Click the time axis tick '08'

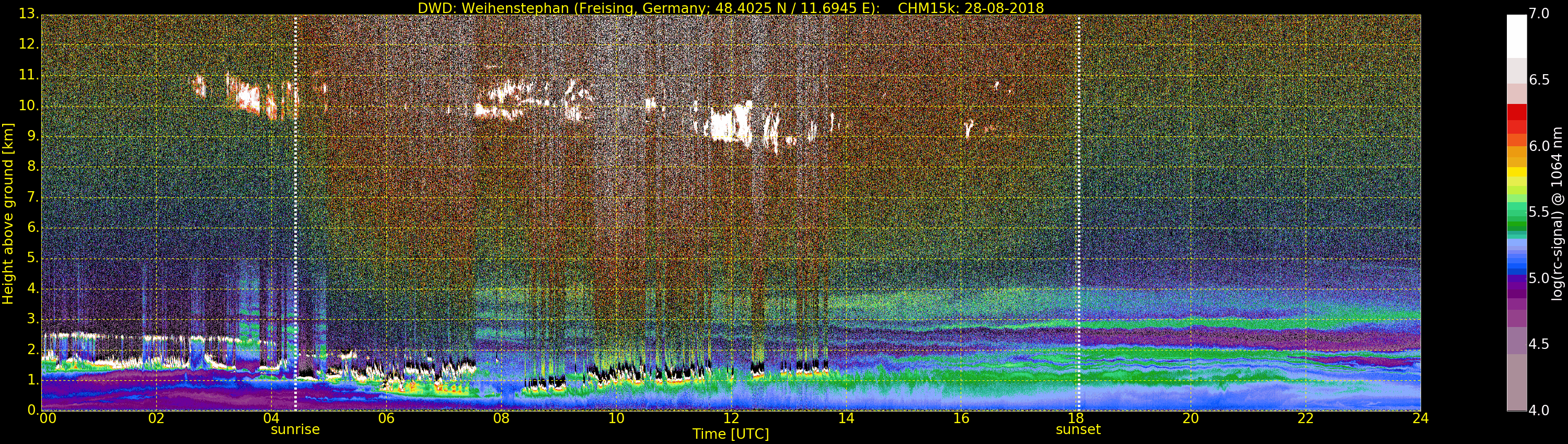501,418
